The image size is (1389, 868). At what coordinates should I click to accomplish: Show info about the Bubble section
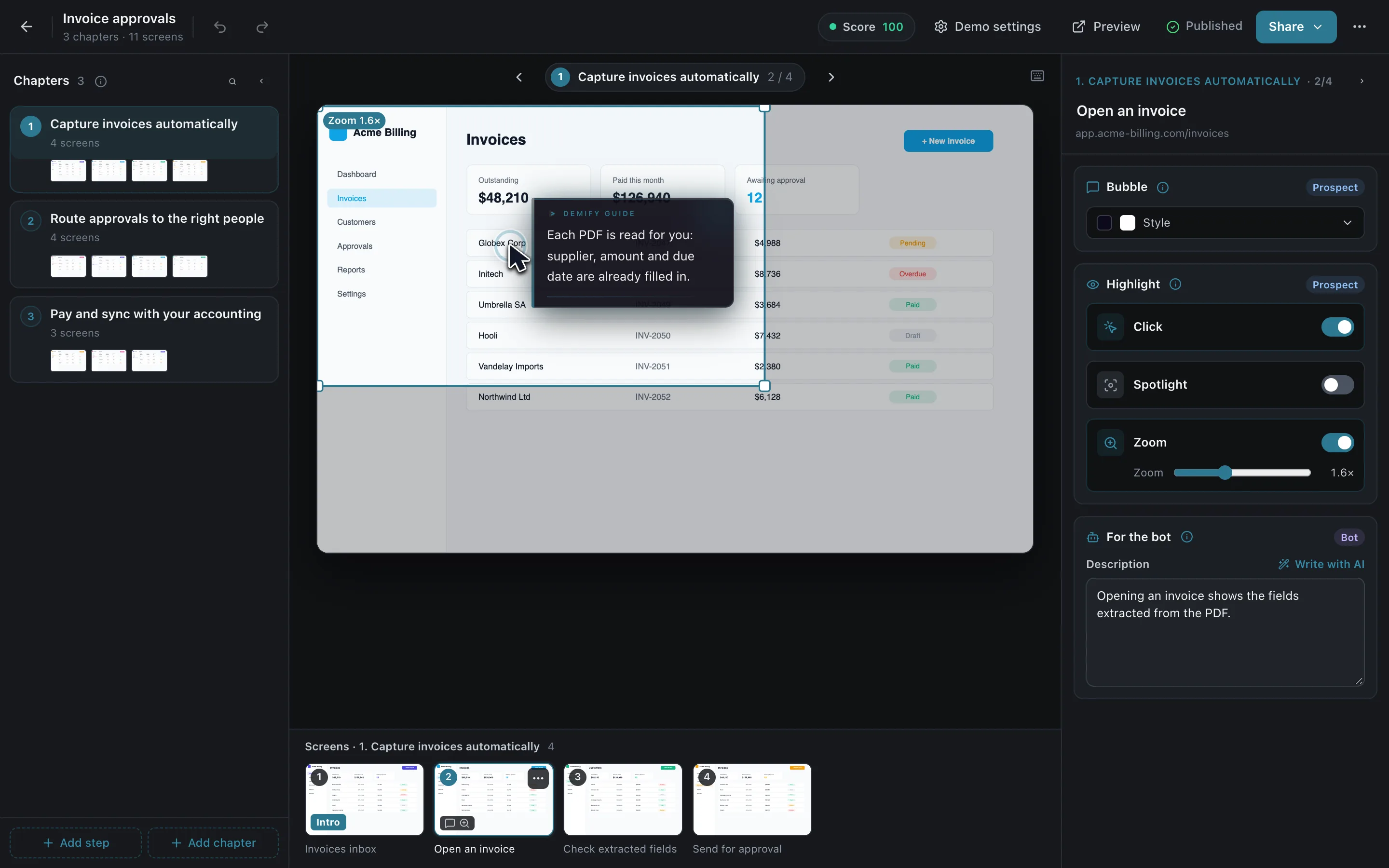click(1162, 188)
